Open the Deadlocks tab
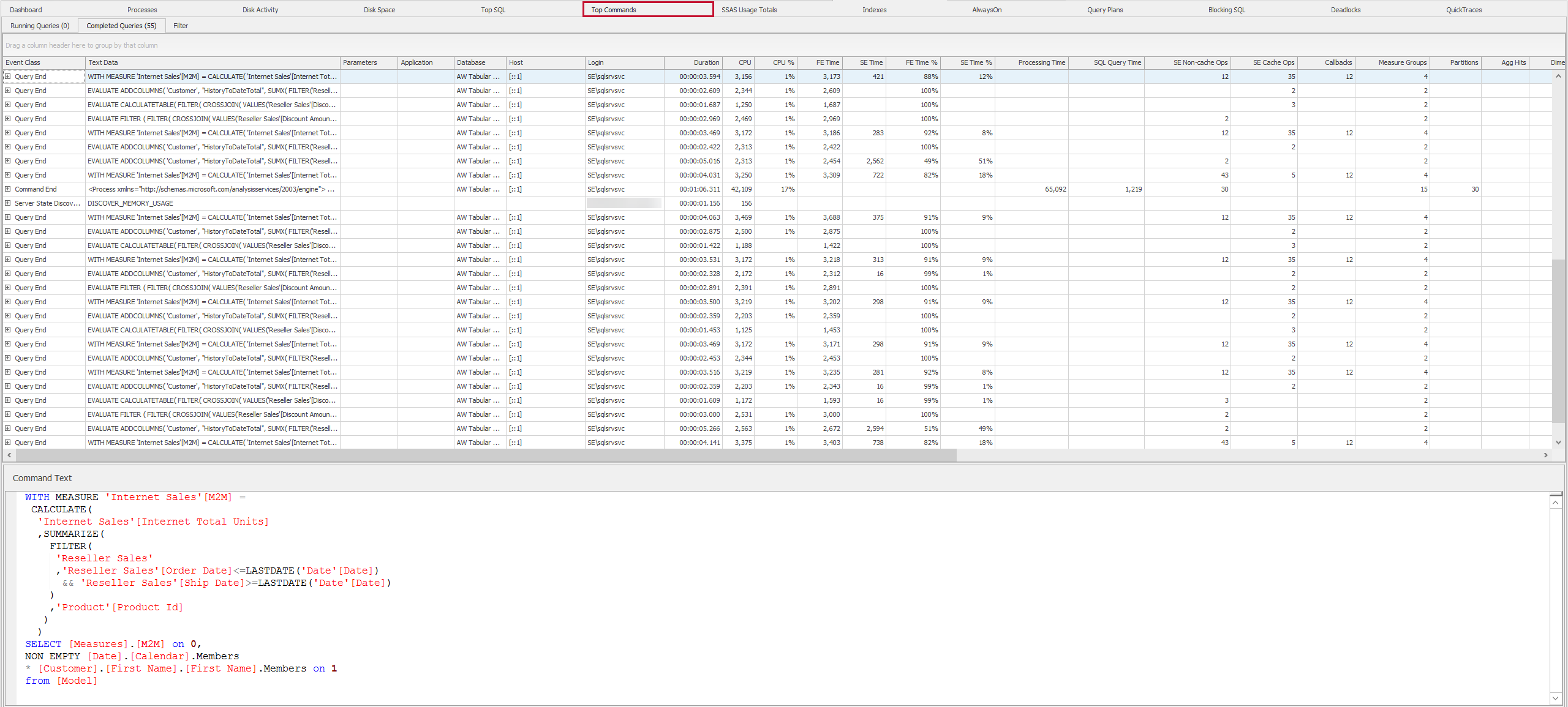The width and height of the screenshot is (1568, 707). 1345,9
